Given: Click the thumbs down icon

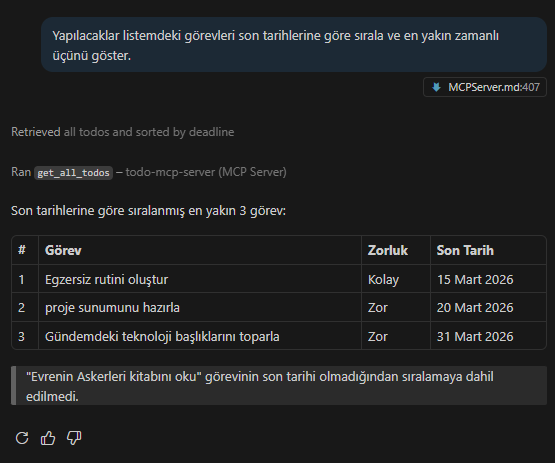Looking at the screenshot, I should tap(74, 438).
